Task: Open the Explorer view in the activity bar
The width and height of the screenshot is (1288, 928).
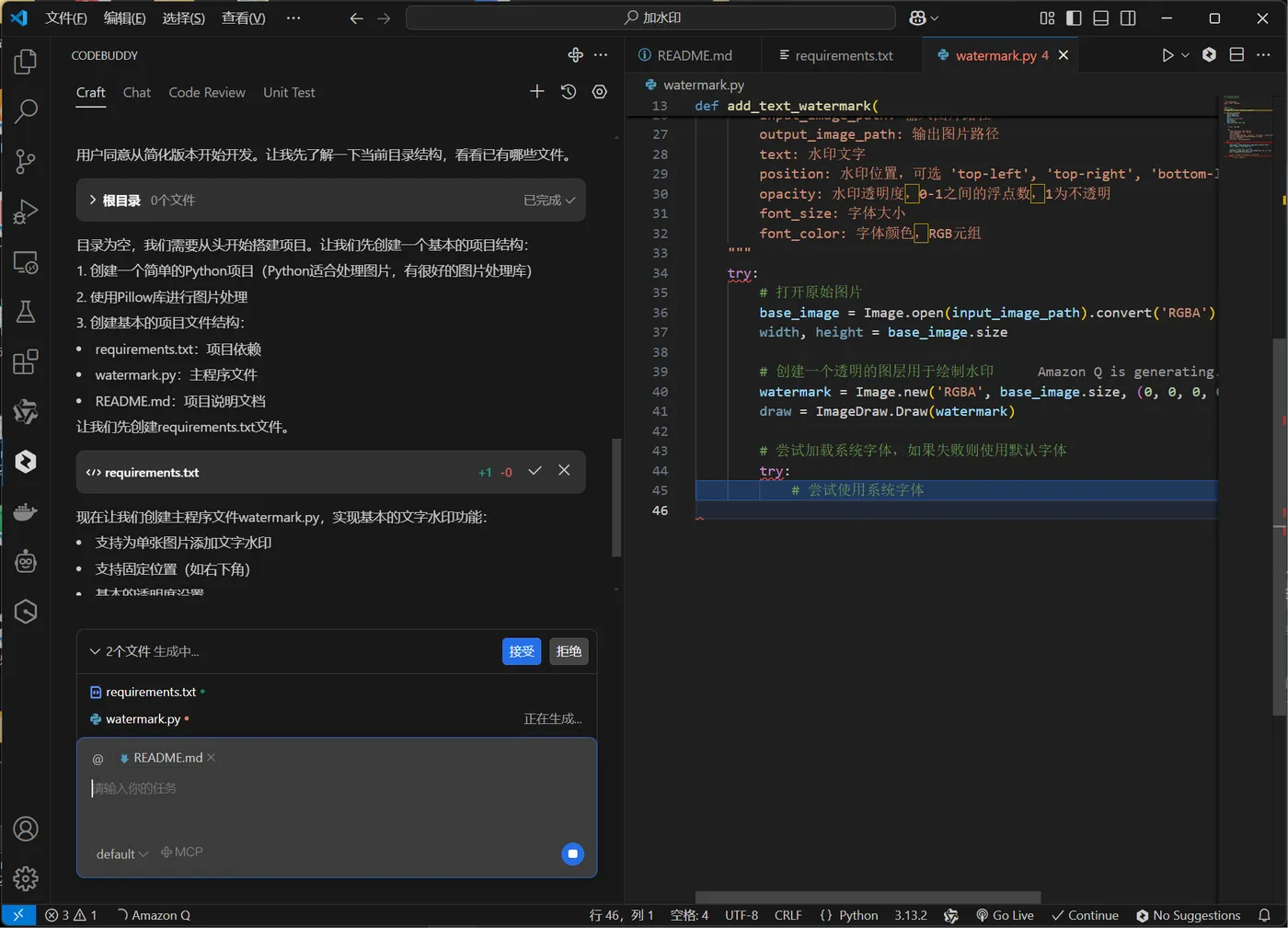Action: tap(25, 61)
